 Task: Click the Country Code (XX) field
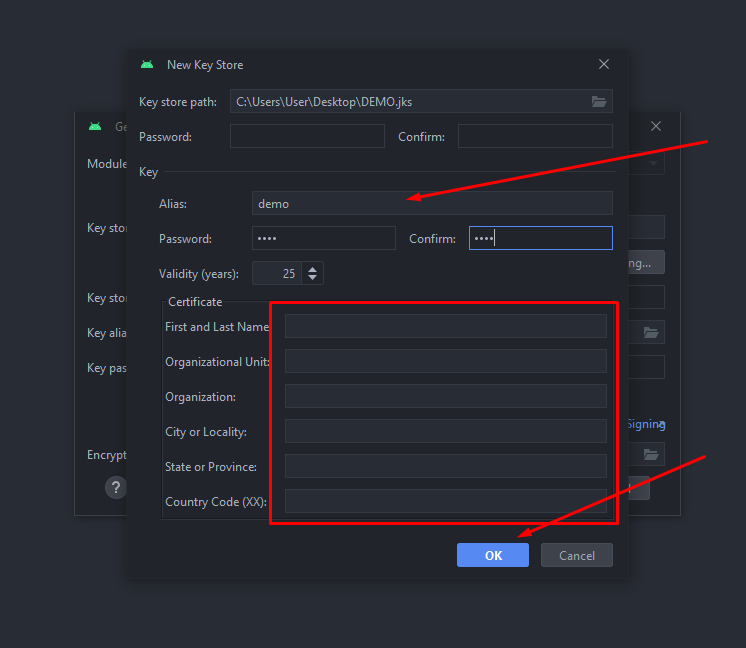(x=445, y=501)
